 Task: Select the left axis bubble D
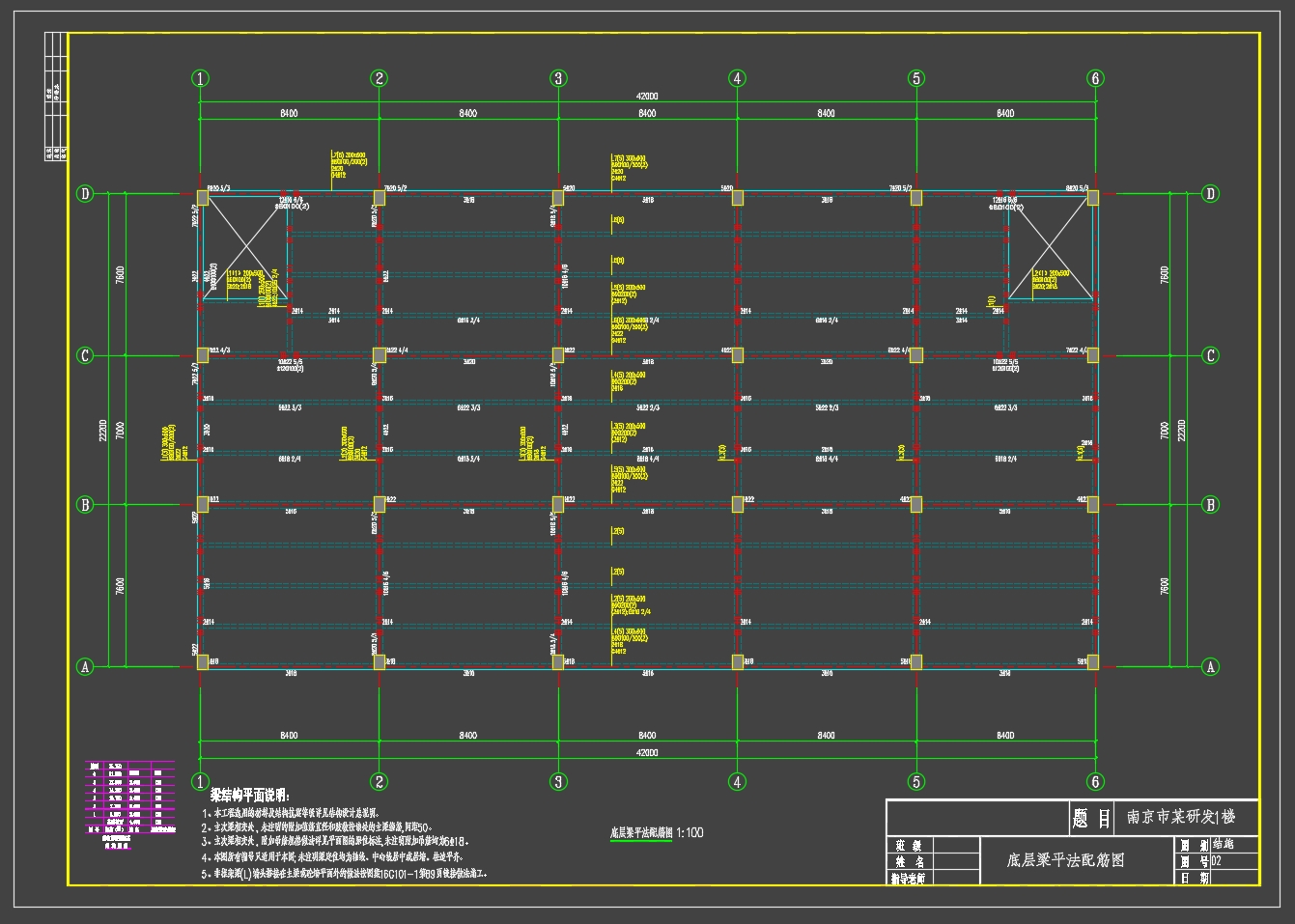[85, 194]
